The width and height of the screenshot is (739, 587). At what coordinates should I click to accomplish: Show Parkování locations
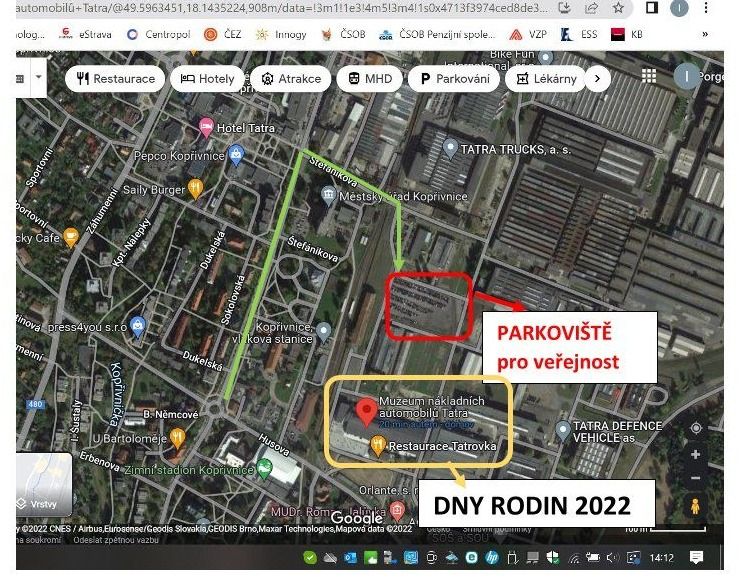point(454,79)
